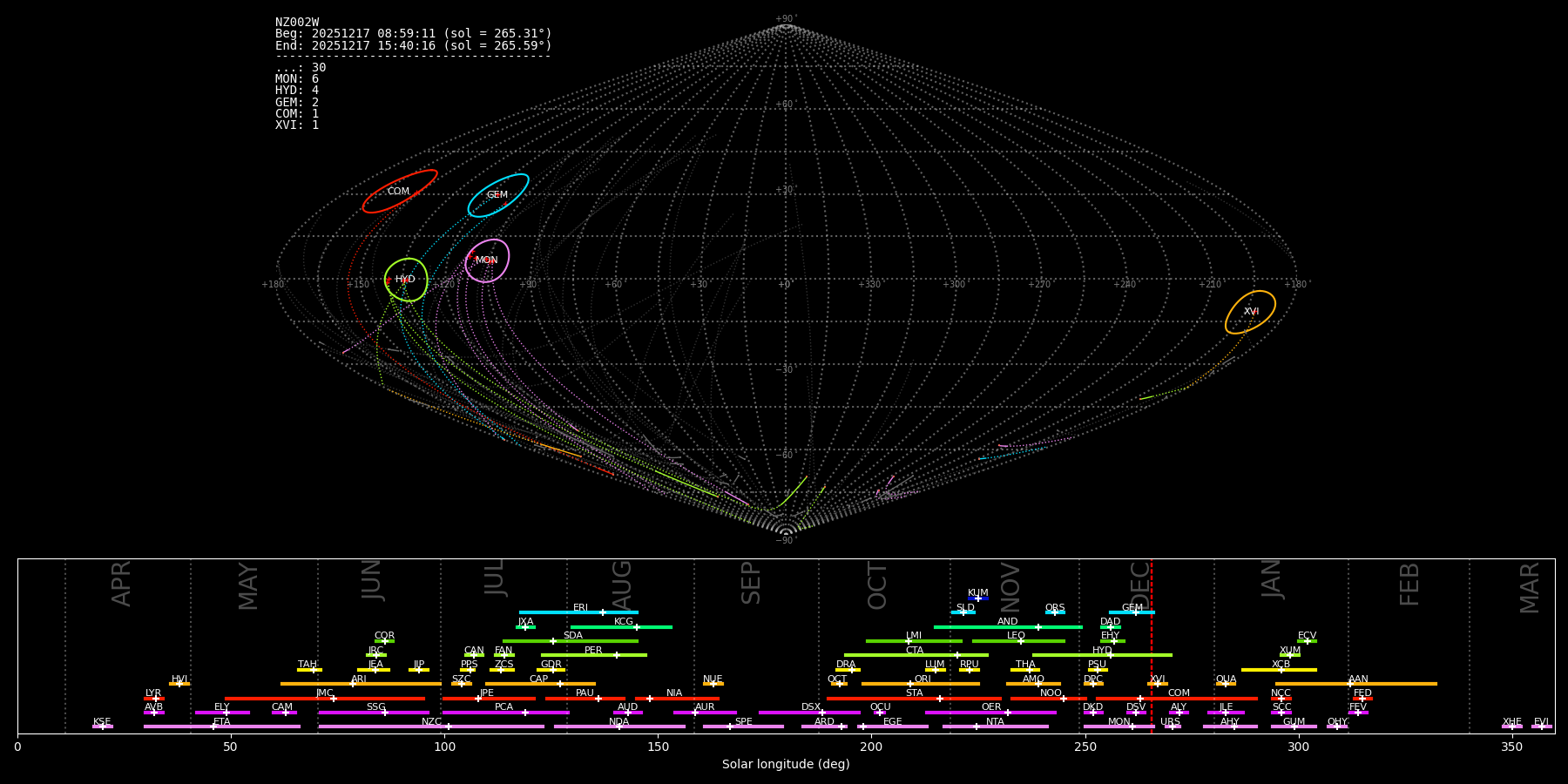Click the PER shower activity bar
This screenshot has height=784, width=1568.
593,655
